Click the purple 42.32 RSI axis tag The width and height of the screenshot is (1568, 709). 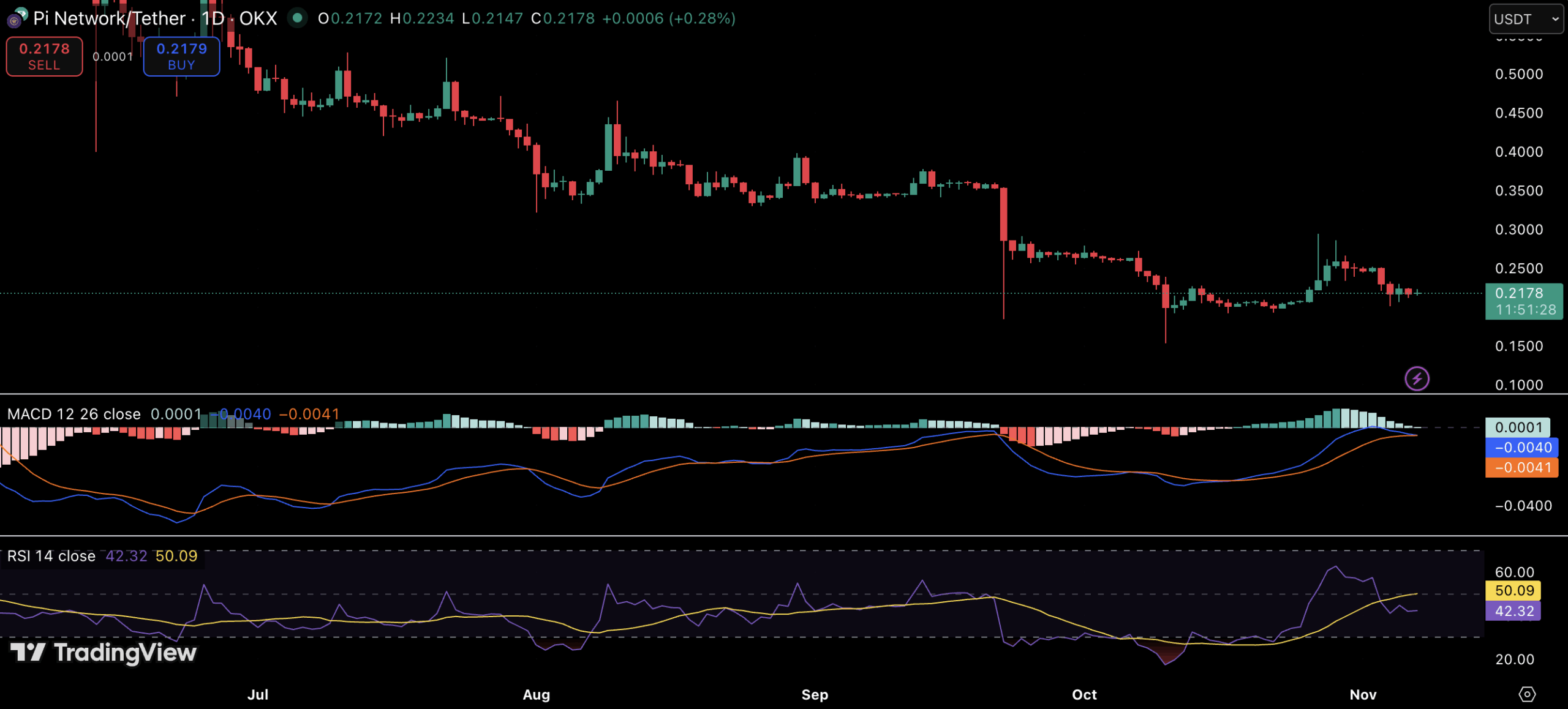pyautogui.click(x=1514, y=611)
